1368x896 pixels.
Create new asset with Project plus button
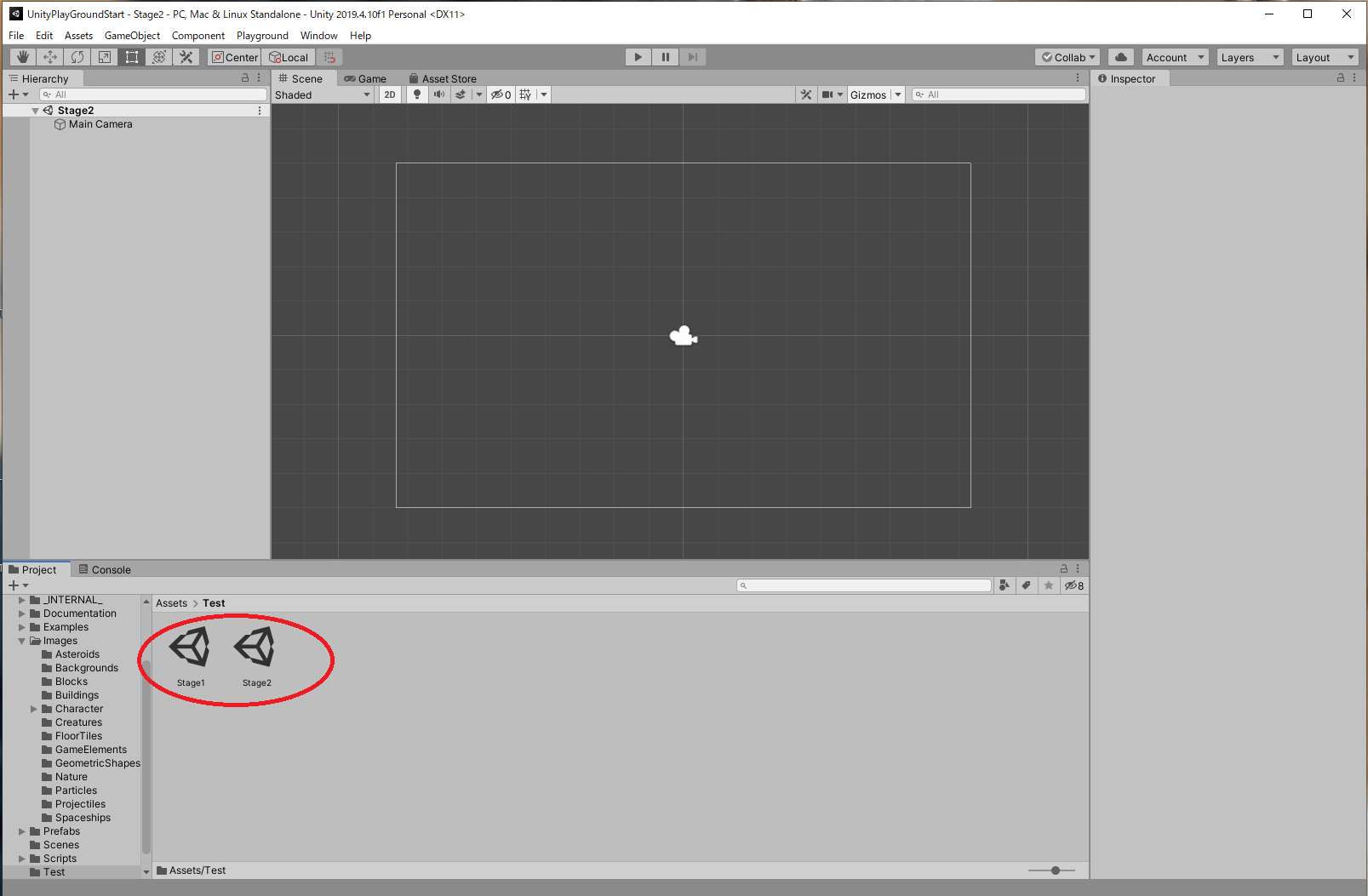click(x=18, y=585)
